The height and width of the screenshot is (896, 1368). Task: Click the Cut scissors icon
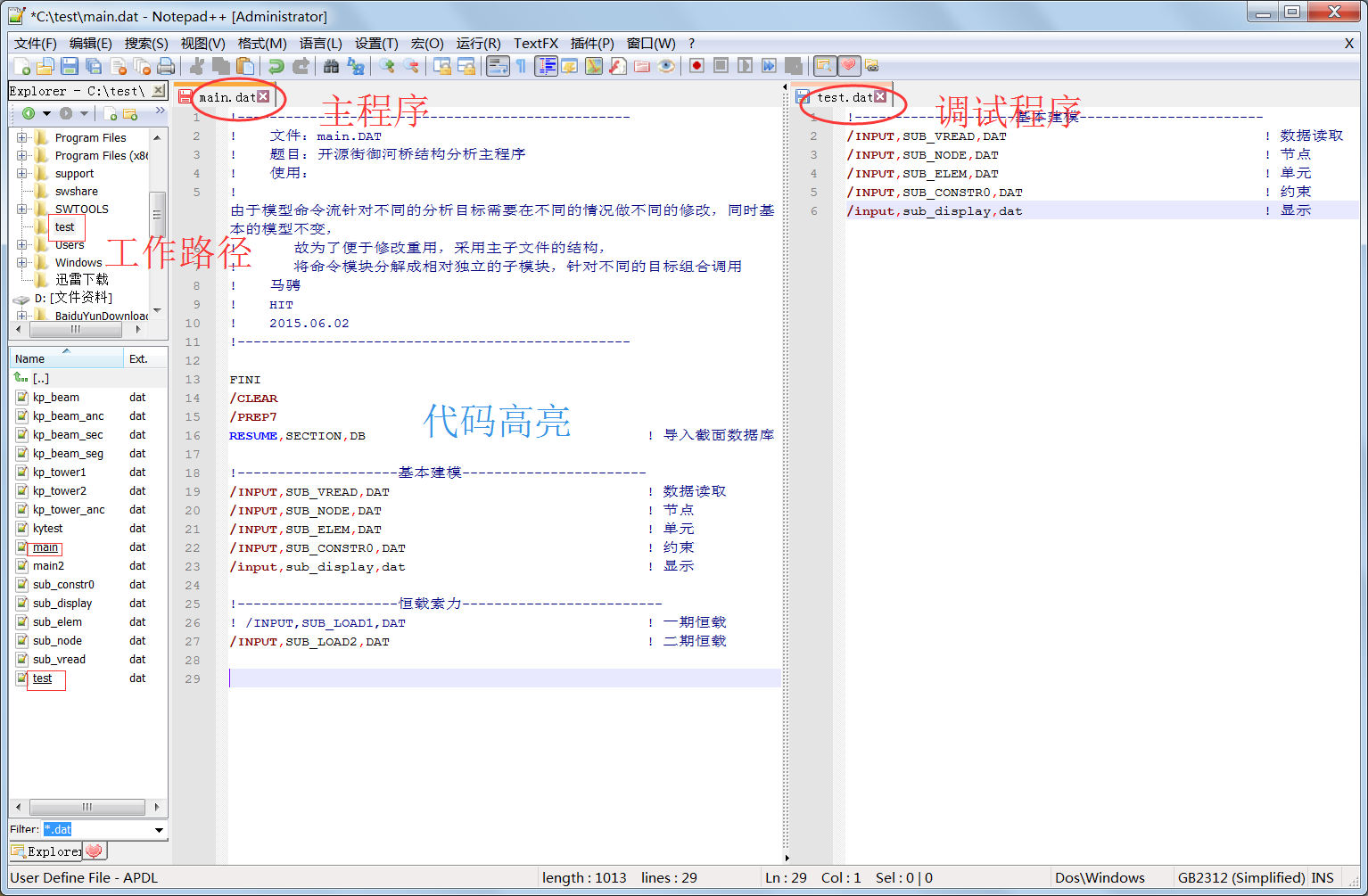(x=197, y=66)
